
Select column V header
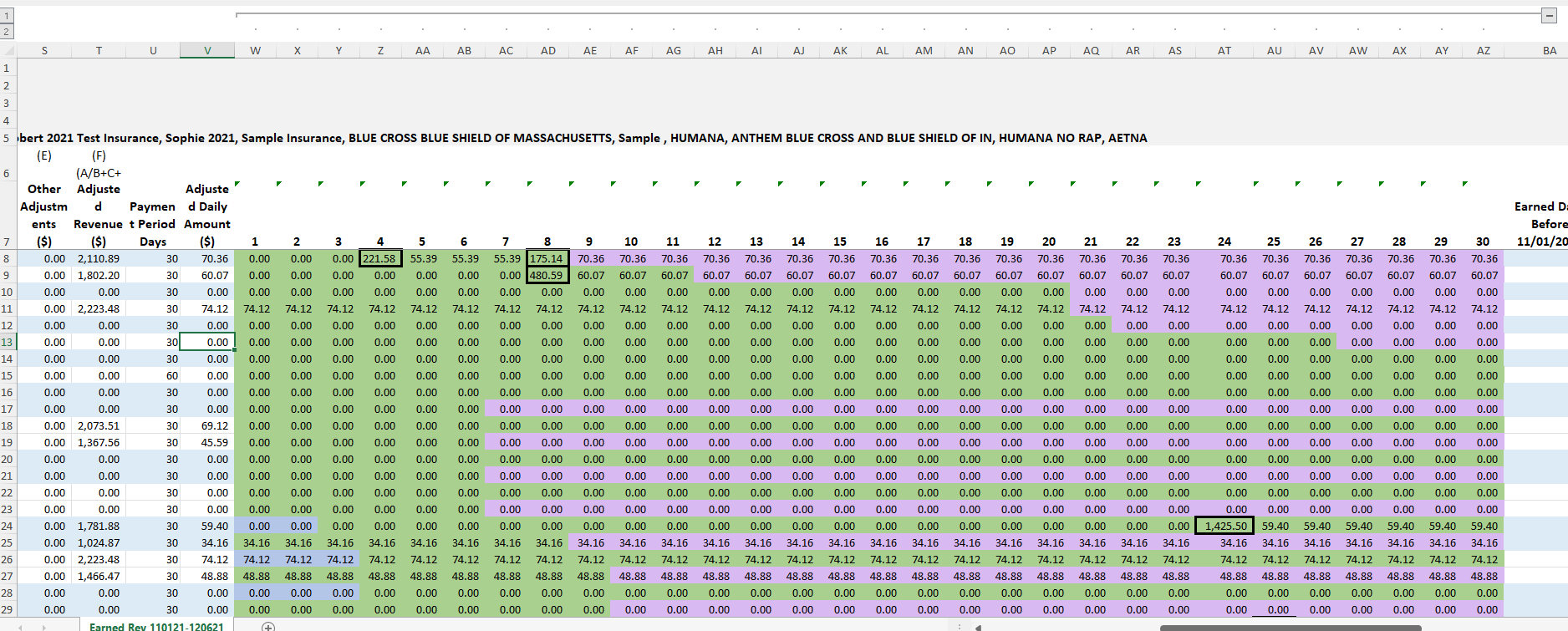207,51
